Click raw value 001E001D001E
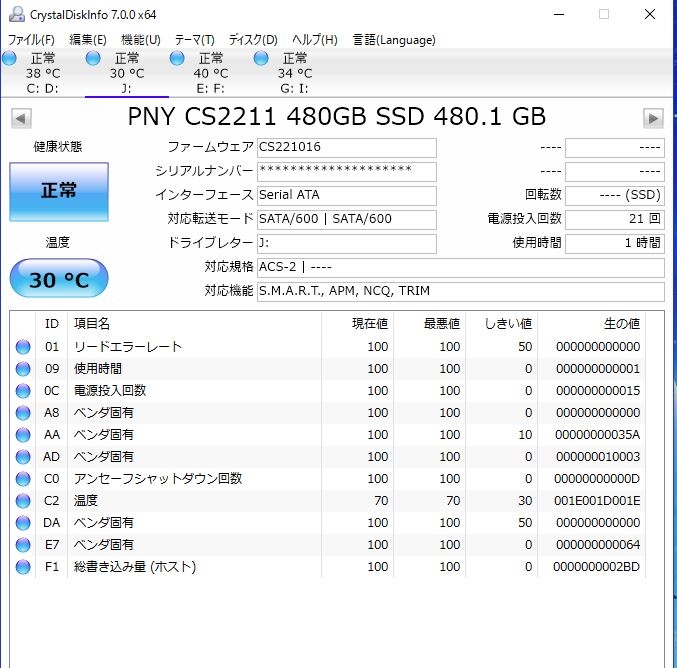677x668 pixels. 597,501
